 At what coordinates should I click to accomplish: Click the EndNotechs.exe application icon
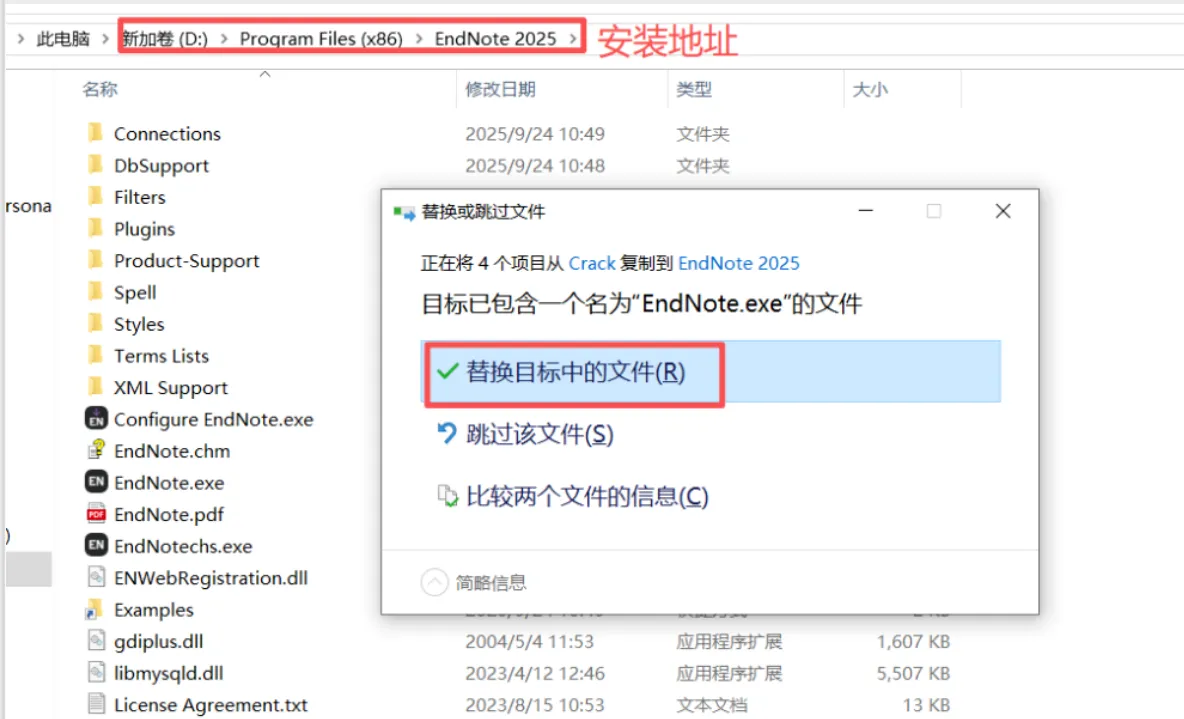96,545
